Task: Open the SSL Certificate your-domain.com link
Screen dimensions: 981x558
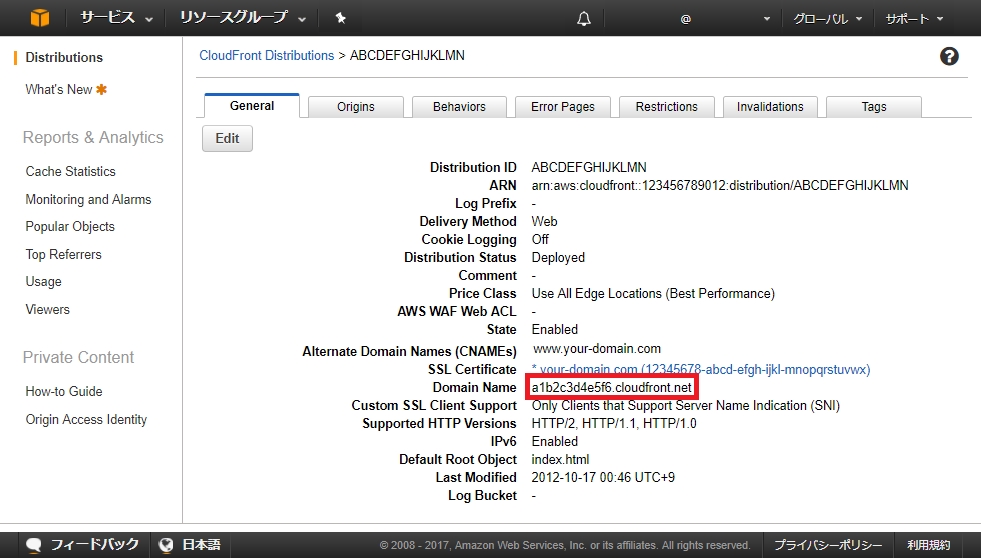Action: tap(701, 369)
